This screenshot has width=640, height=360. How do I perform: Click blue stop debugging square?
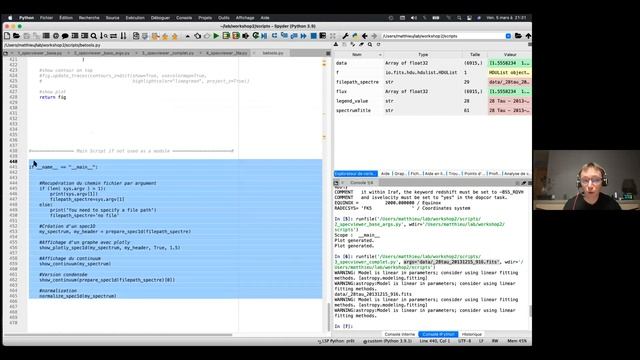pyautogui.click(x=313, y=36)
